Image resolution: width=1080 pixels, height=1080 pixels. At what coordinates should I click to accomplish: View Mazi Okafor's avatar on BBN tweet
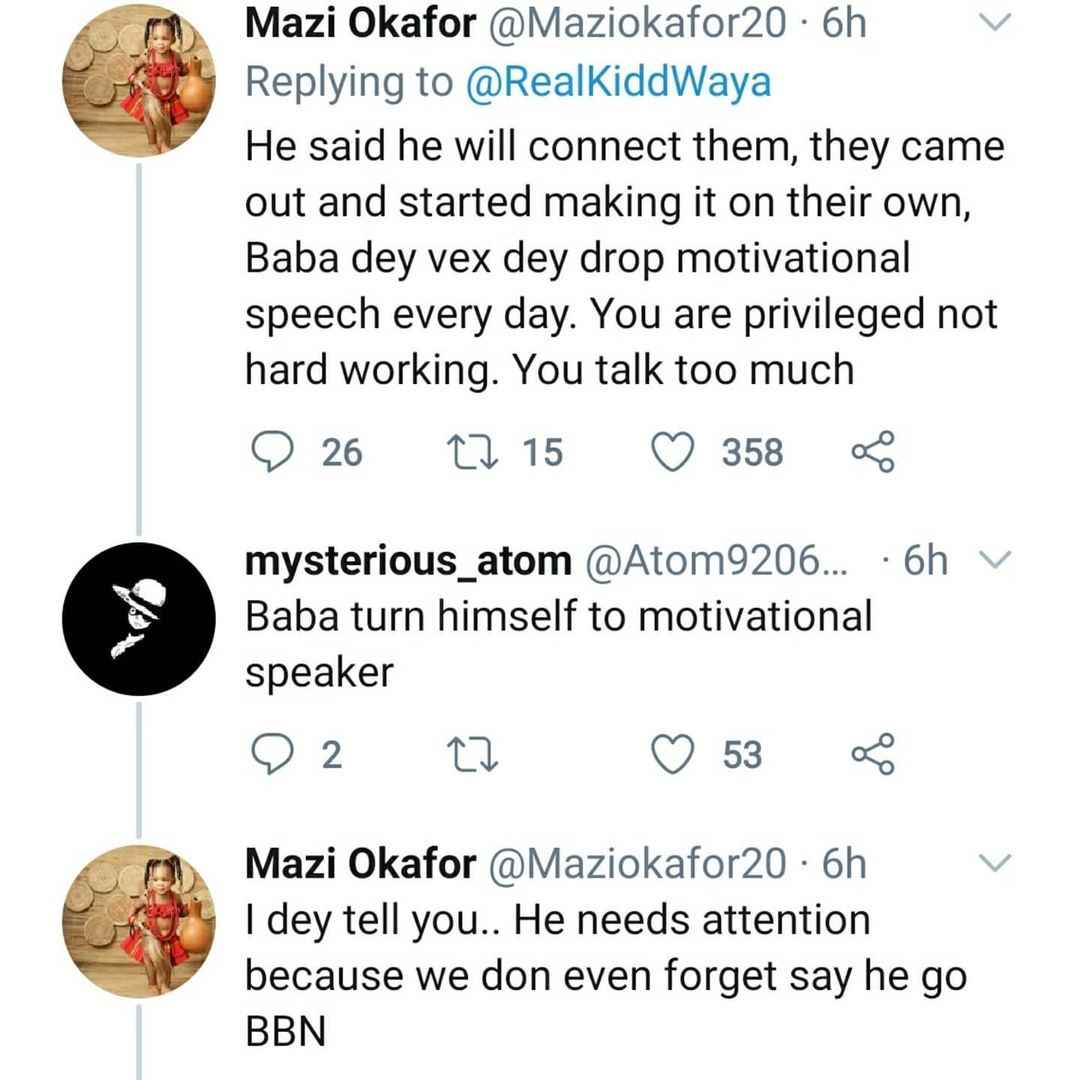point(138,921)
